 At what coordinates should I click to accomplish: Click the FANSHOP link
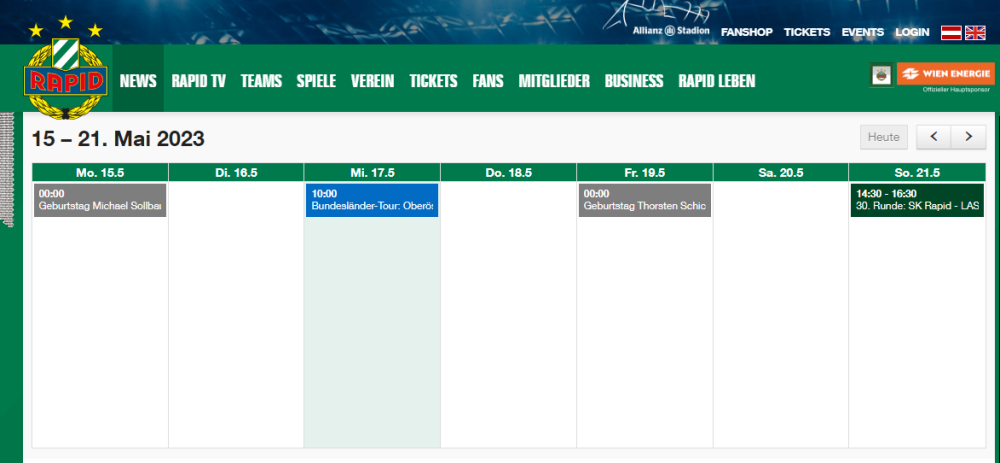click(747, 32)
